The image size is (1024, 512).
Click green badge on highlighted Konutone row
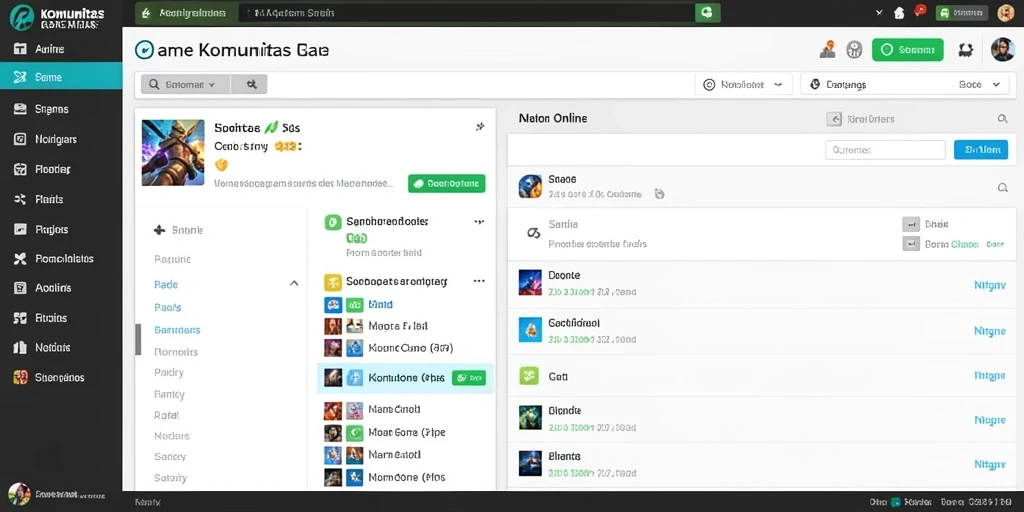(469, 377)
